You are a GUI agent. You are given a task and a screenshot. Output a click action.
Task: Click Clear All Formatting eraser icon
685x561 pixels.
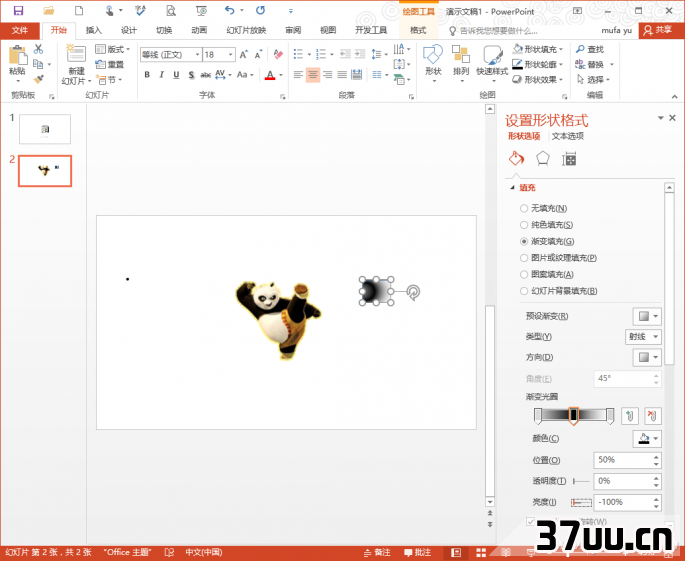click(x=278, y=54)
